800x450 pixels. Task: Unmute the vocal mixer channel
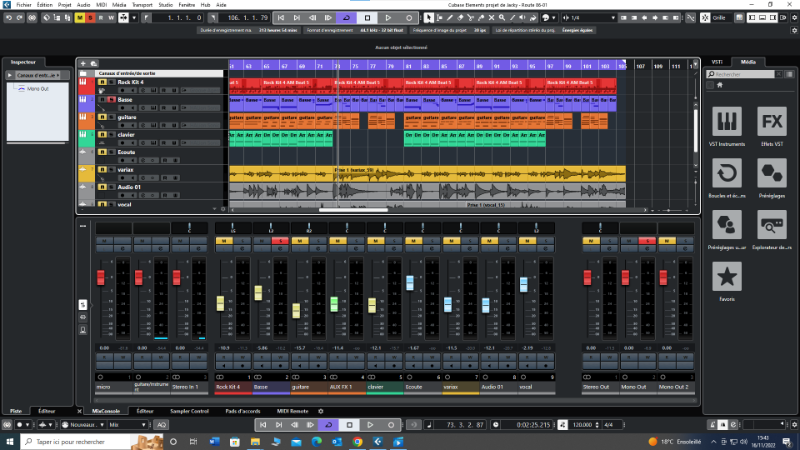527,241
